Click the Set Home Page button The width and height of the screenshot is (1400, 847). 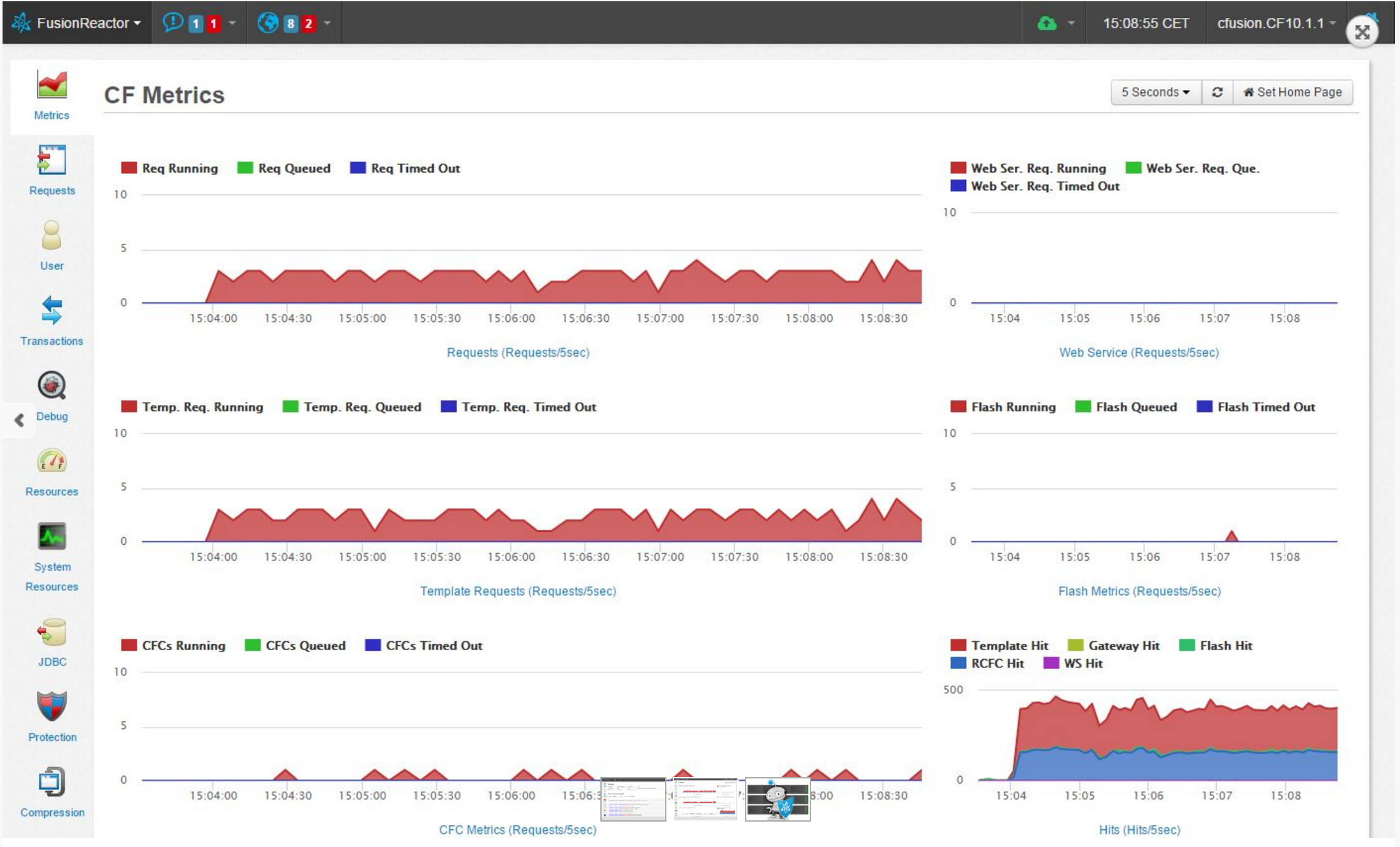point(1292,92)
